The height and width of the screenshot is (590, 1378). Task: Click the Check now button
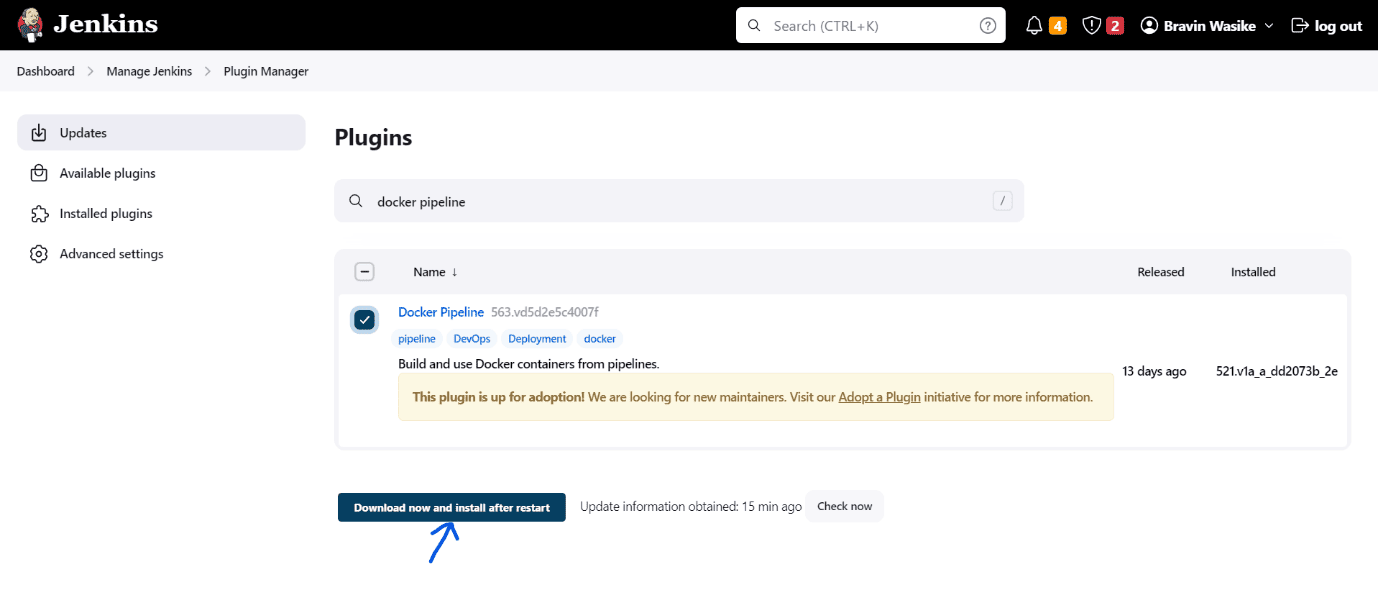coord(845,506)
